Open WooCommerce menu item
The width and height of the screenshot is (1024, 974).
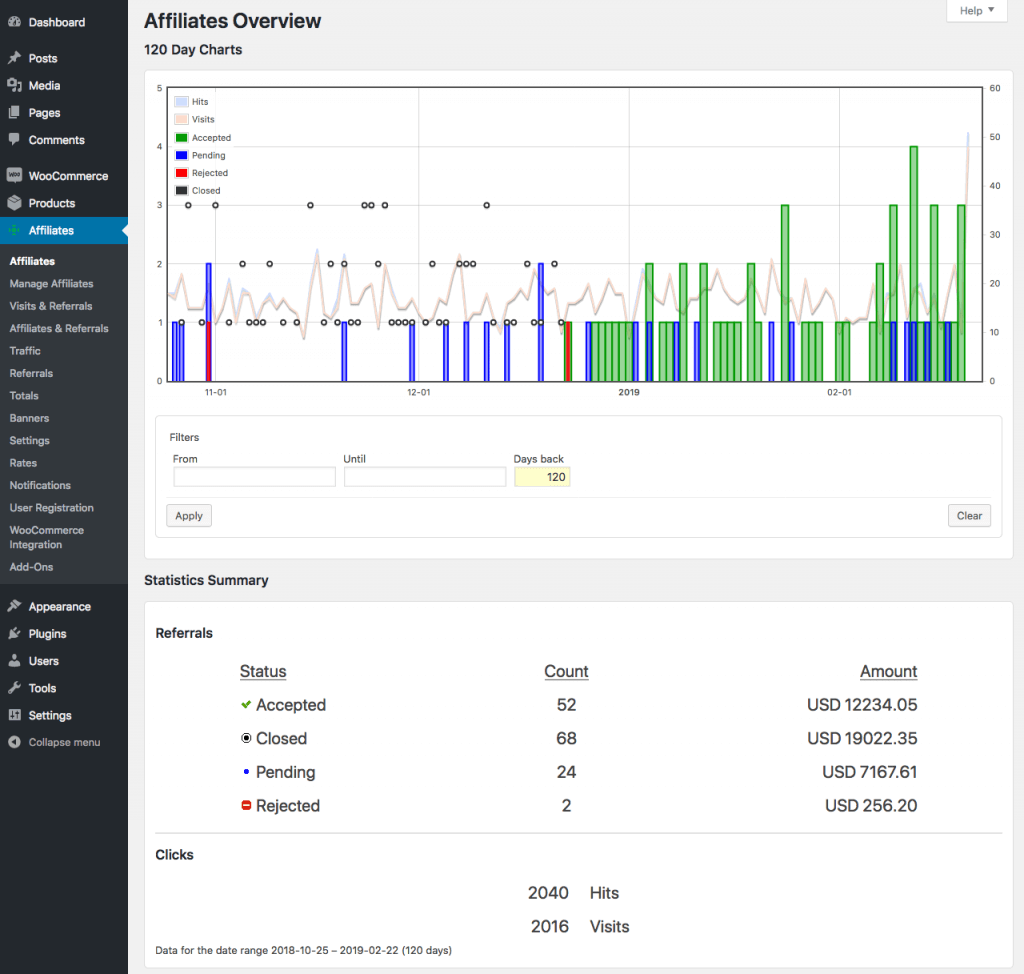coord(69,176)
